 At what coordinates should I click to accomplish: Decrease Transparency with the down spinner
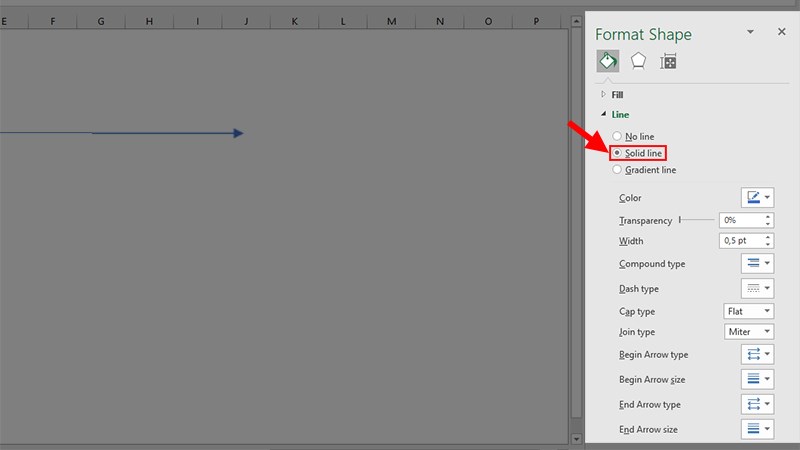pyautogui.click(x=768, y=223)
